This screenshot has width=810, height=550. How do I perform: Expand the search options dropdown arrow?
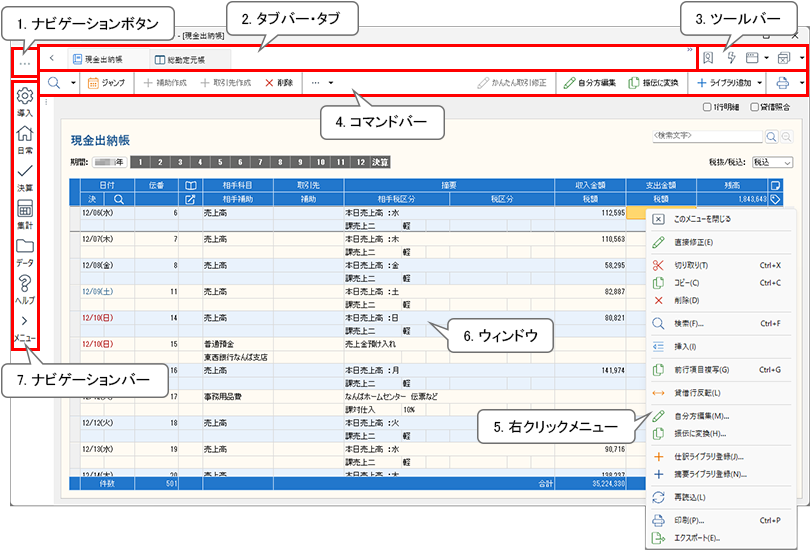[73, 83]
